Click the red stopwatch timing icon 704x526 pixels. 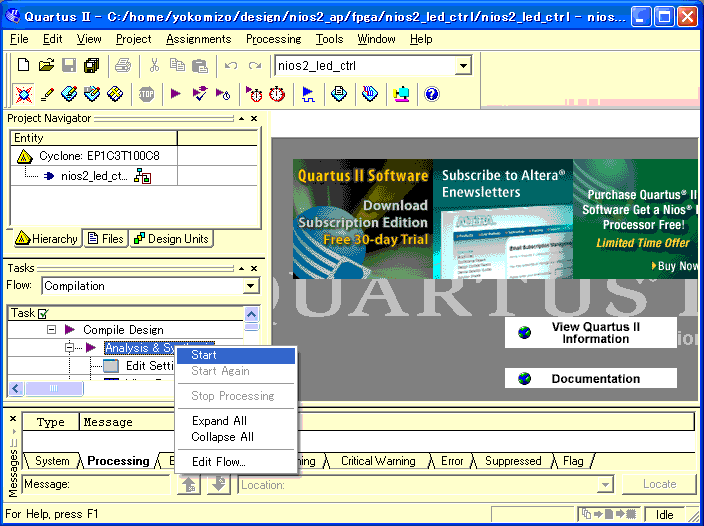tap(277, 94)
